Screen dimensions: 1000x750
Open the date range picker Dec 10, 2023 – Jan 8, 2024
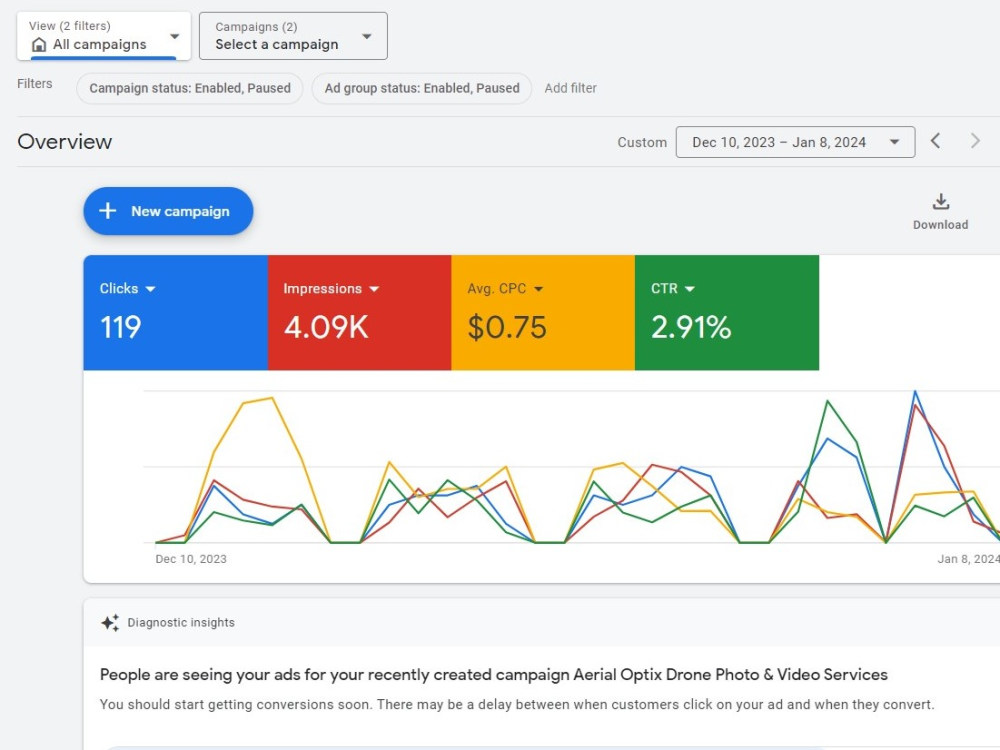pos(795,142)
